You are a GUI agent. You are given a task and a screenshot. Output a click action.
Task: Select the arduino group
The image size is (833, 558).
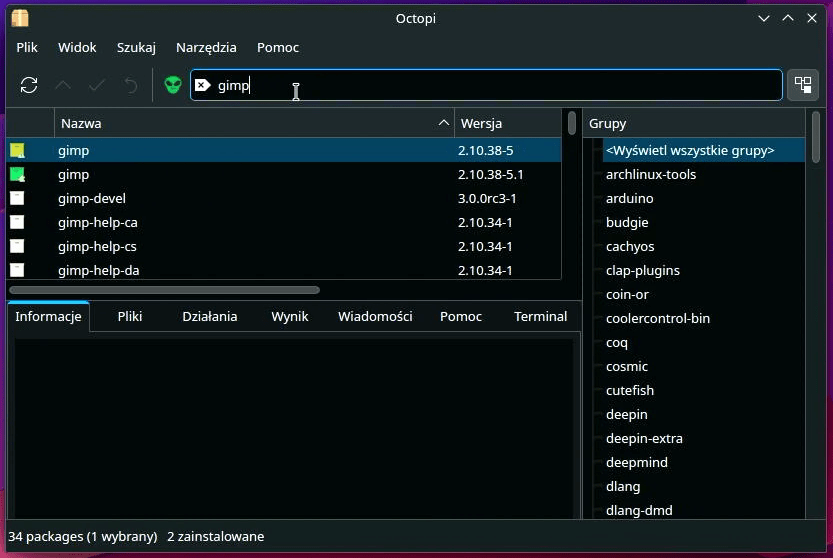(630, 198)
